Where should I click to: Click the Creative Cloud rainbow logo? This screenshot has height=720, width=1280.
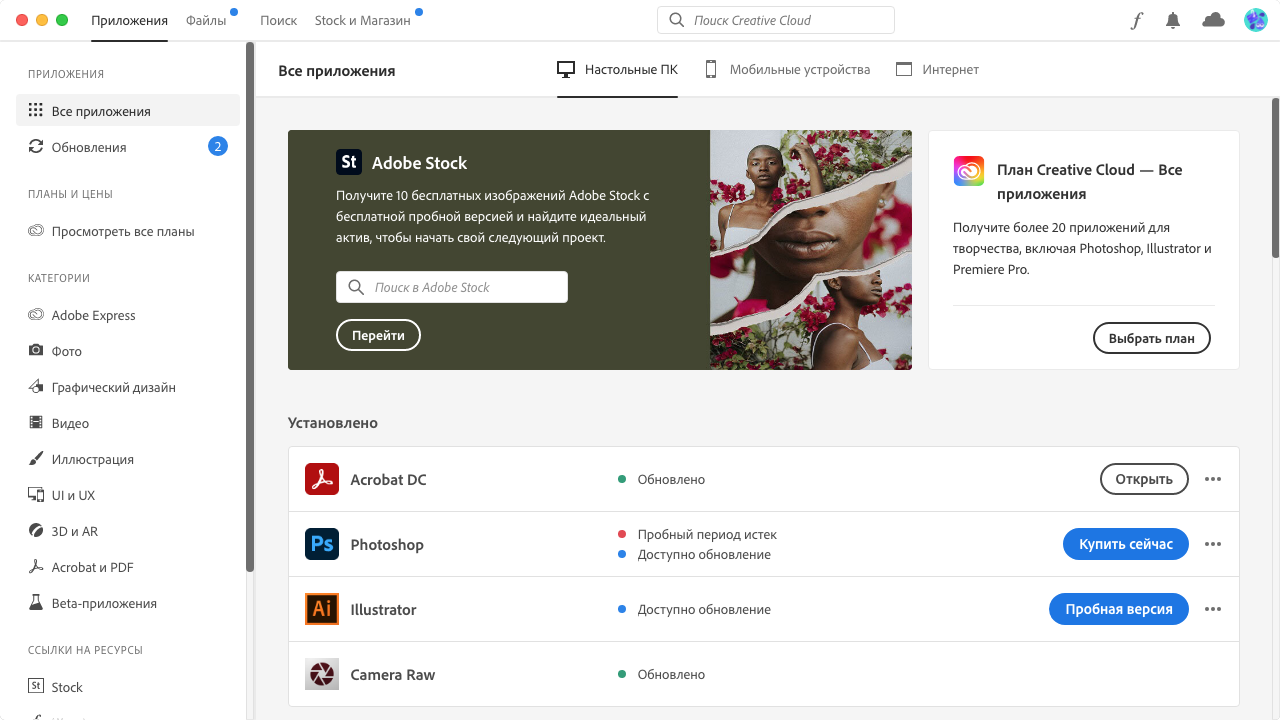969,170
